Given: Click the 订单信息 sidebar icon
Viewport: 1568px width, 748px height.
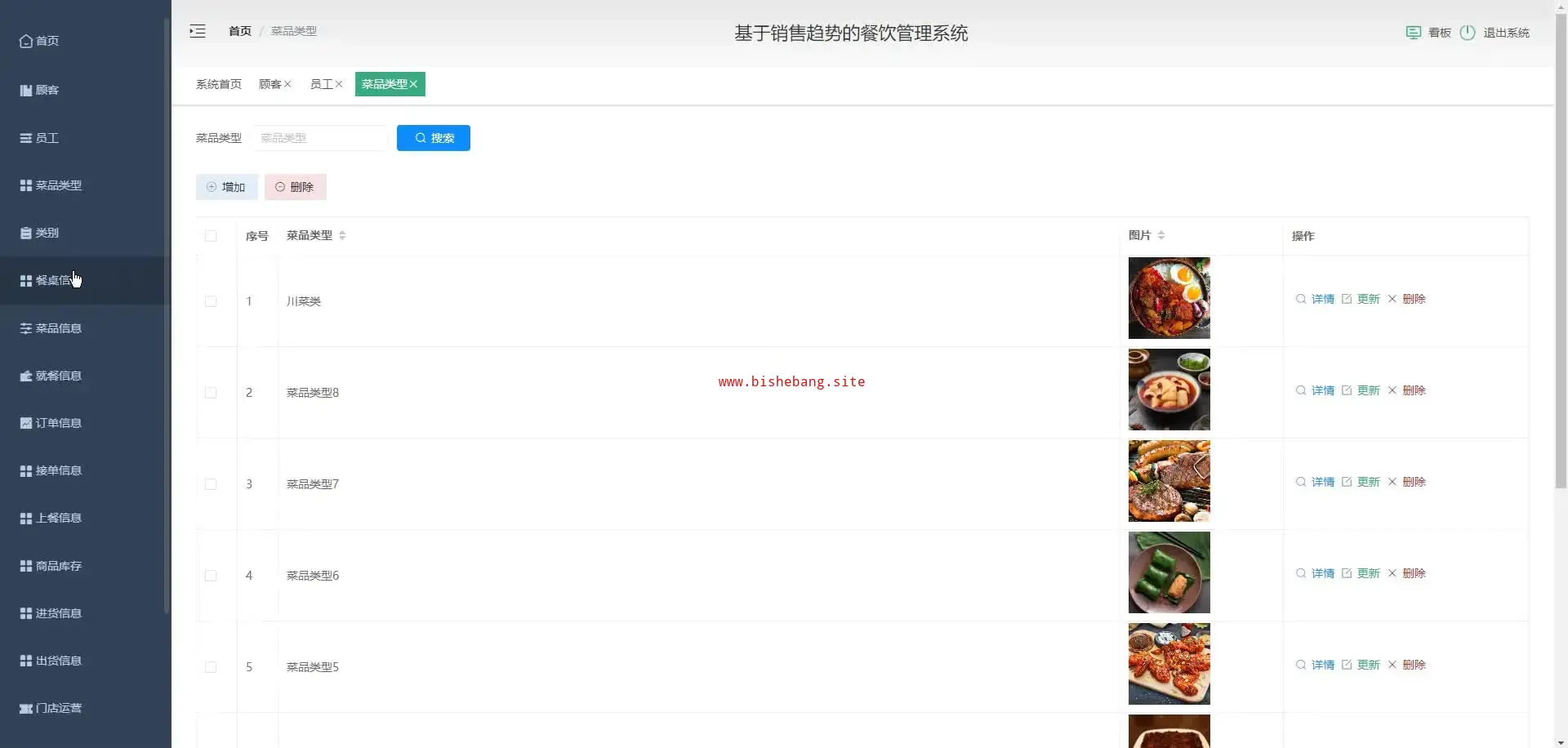Looking at the screenshot, I should (26, 423).
